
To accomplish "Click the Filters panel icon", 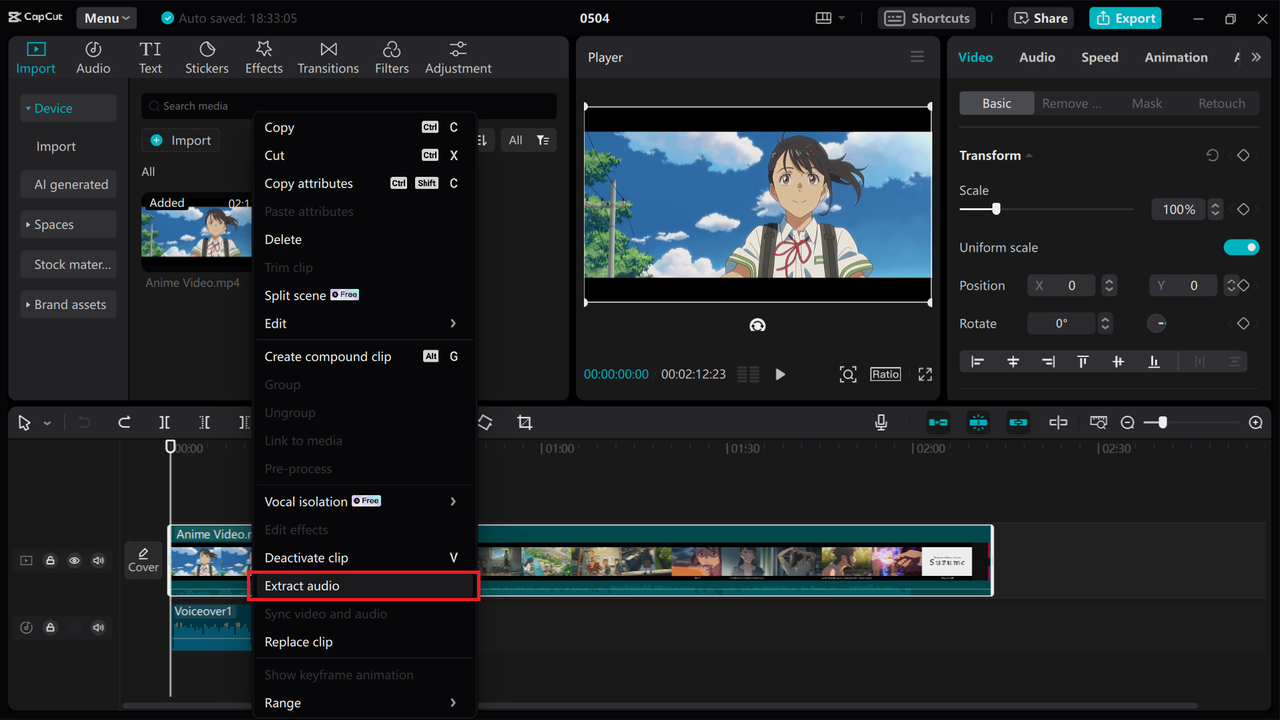I will (x=391, y=56).
